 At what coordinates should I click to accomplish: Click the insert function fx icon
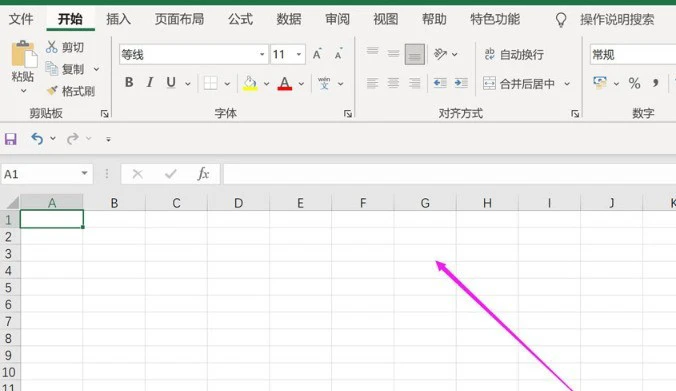pos(203,174)
